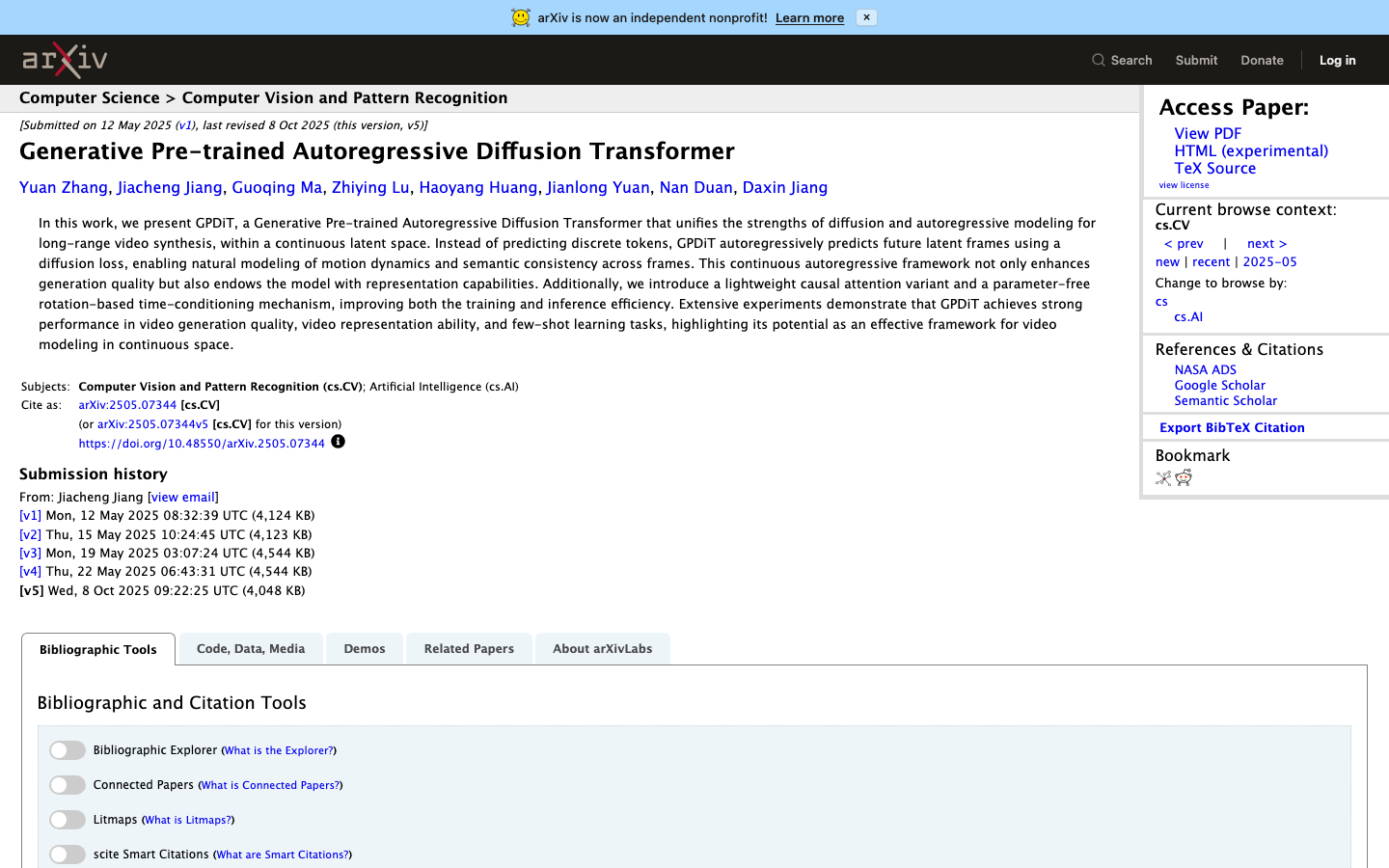Viewport: 1389px width, 868px height.
Task: Click the Search link text
Action: tap(1131, 60)
